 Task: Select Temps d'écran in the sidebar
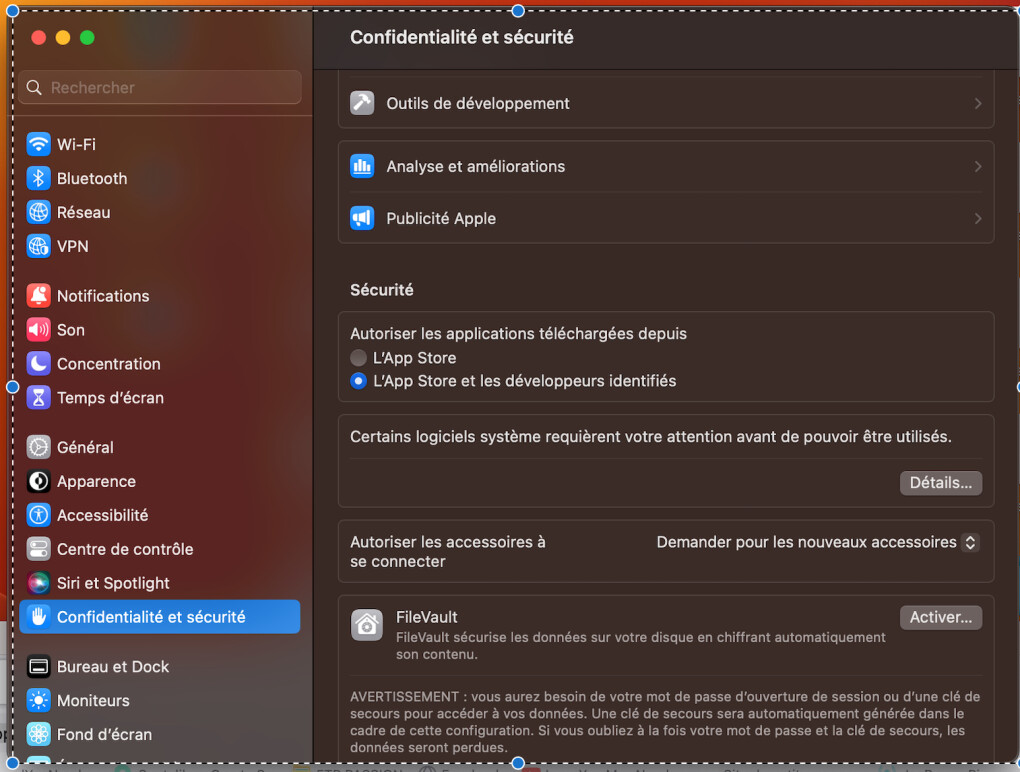[x=160, y=397]
